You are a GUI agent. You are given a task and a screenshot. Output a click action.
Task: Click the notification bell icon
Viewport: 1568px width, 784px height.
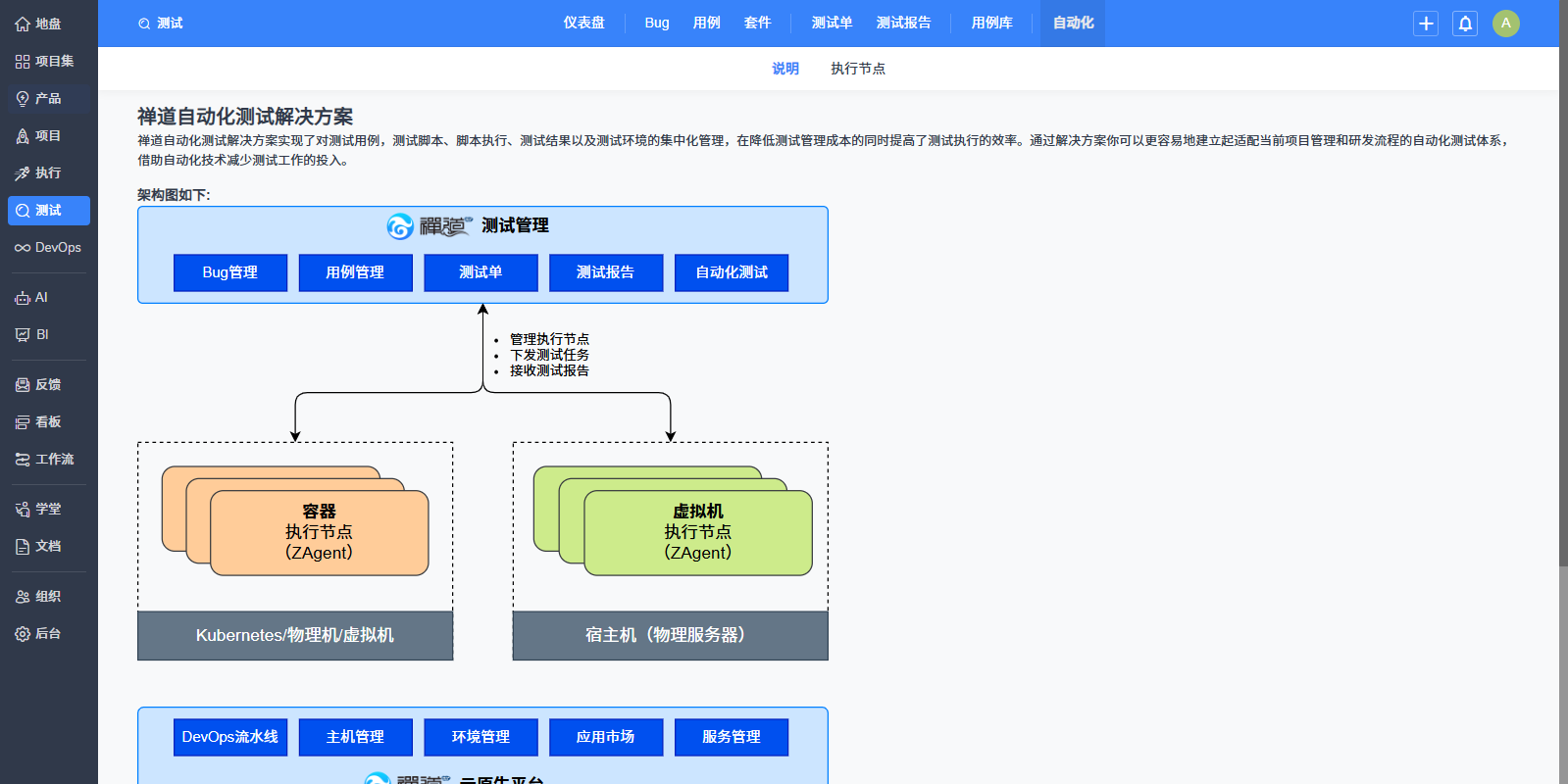[x=1465, y=24]
